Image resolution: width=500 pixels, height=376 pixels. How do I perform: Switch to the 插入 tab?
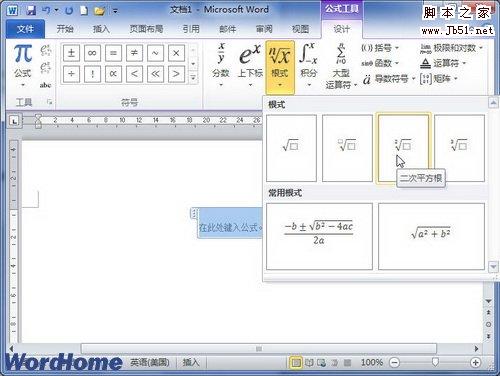101,29
